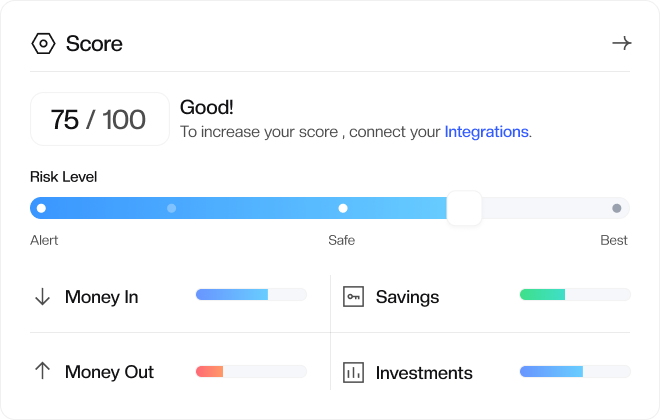Click the 75 / 100 score box
The width and height of the screenshot is (660, 420).
(99, 120)
